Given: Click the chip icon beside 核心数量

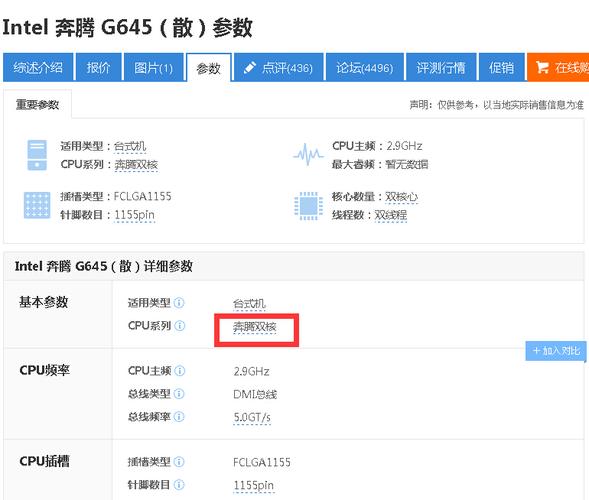Looking at the screenshot, I should coord(308,205).
